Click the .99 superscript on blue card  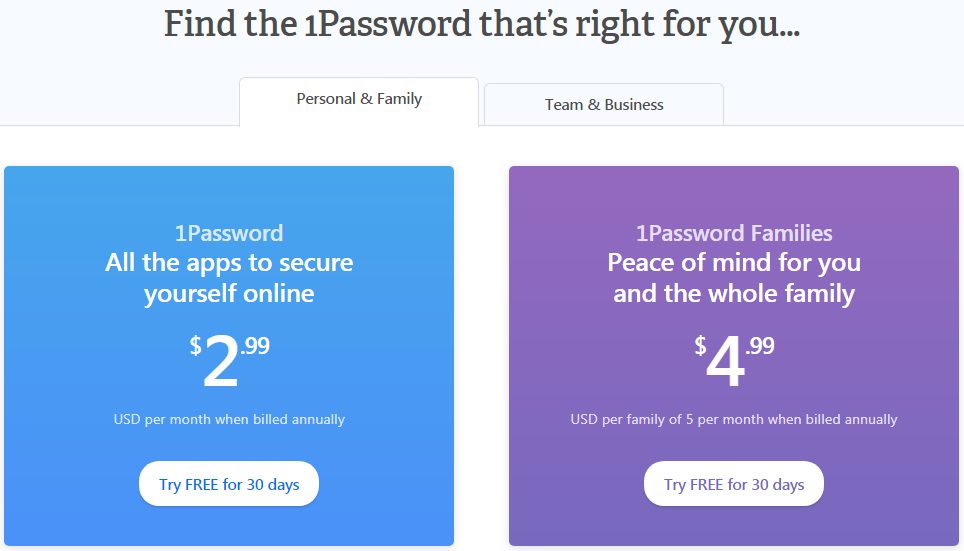[255, 346]
